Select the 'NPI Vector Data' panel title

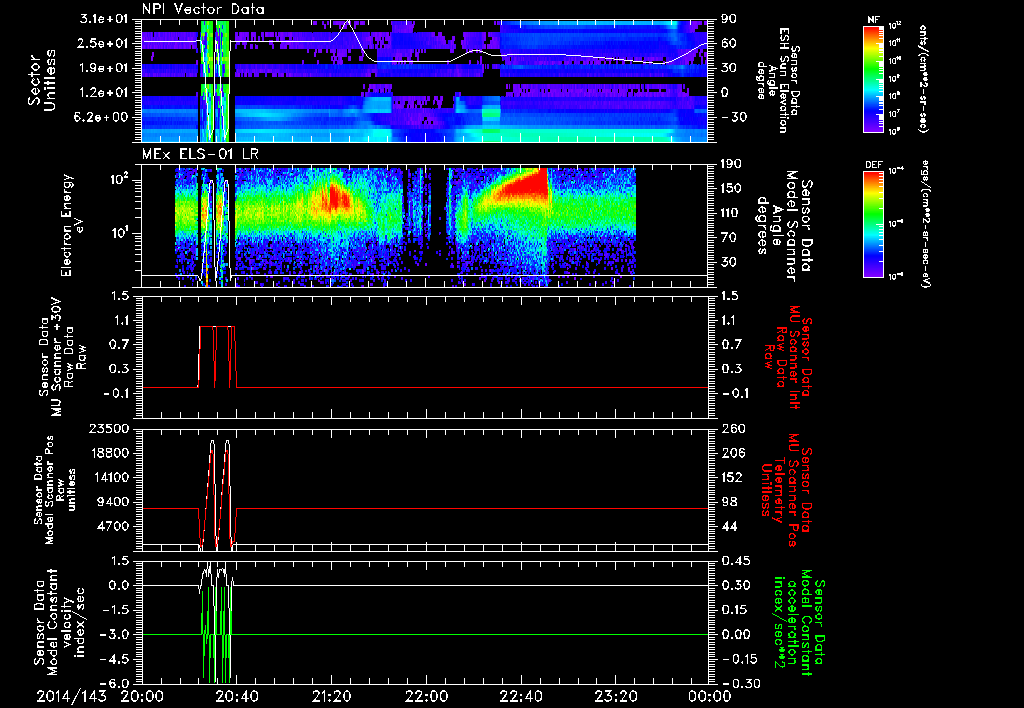tap(203, 9)
